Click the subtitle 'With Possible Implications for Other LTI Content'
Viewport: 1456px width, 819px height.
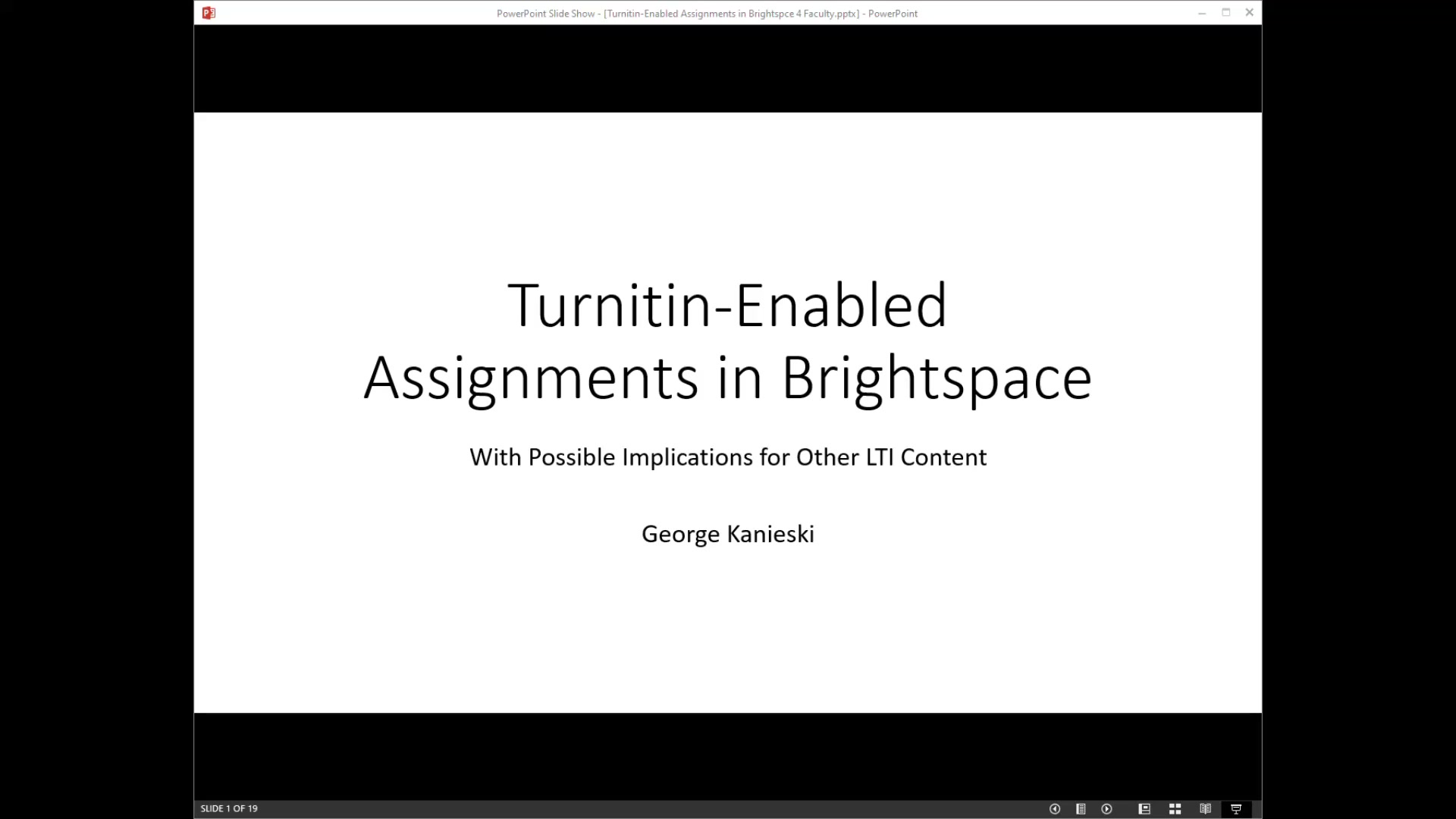728,457
